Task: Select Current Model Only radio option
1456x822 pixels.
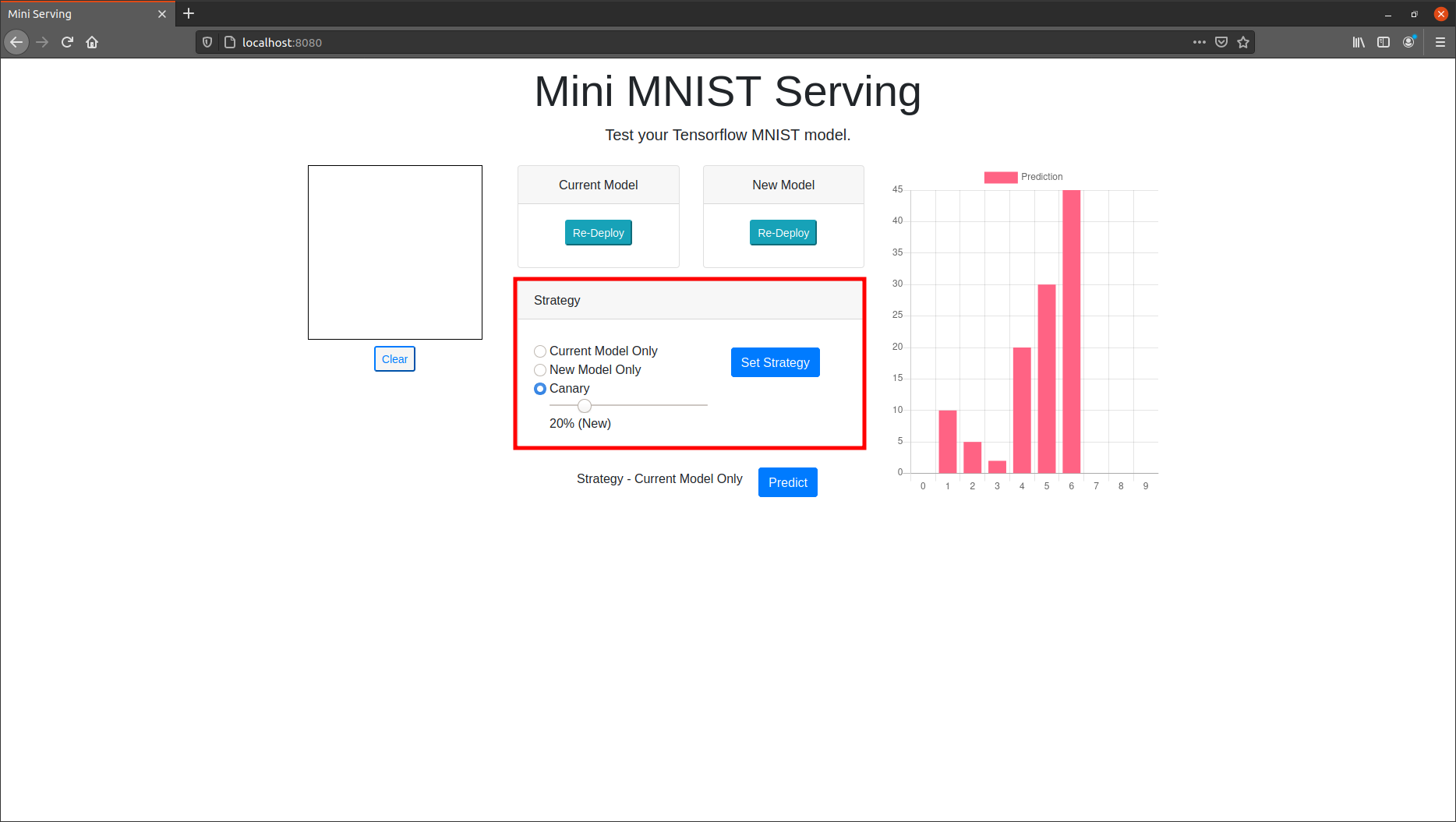Action: [540, 351]
